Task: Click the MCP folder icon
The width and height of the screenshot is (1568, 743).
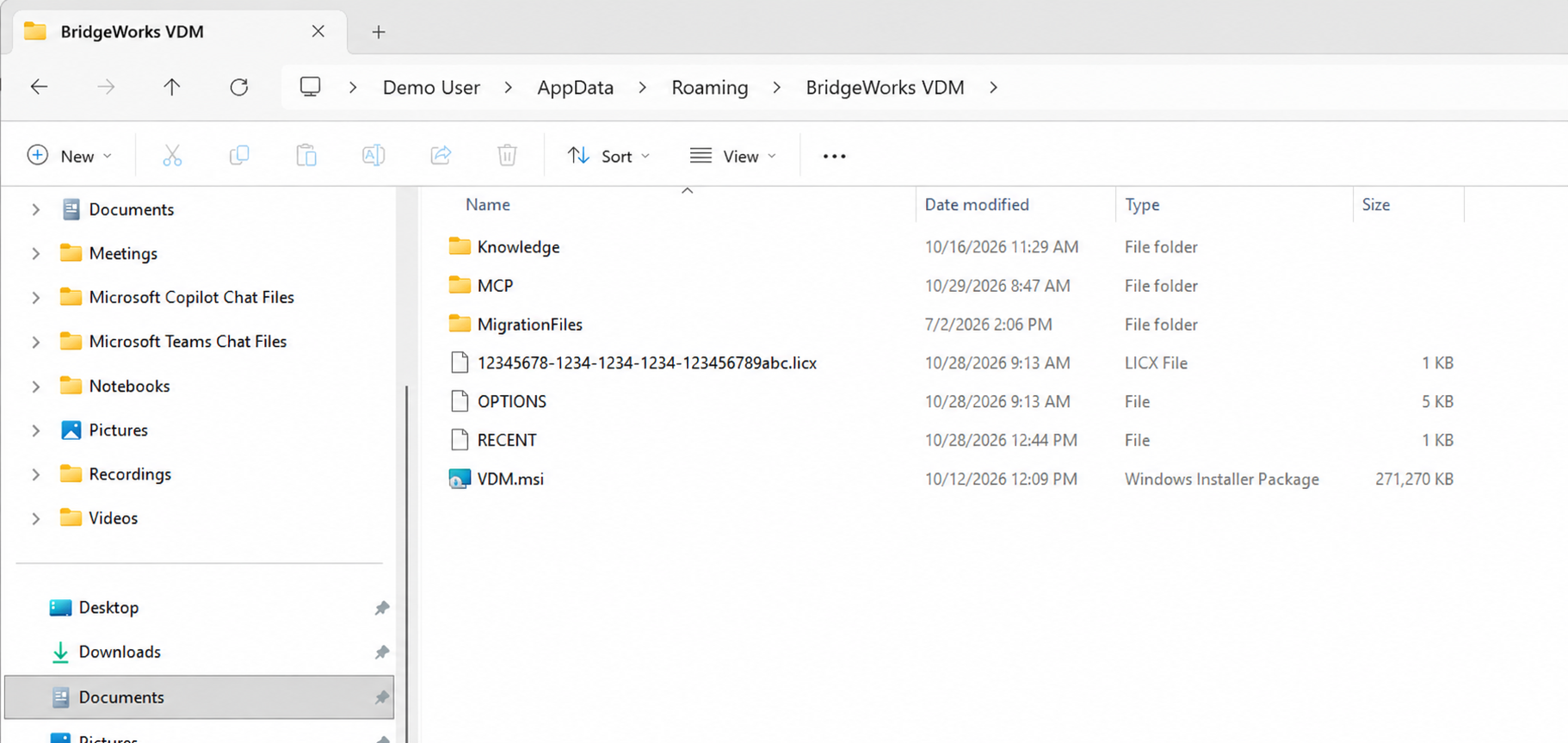Action: pyautogui.click(x=460, y=285)
